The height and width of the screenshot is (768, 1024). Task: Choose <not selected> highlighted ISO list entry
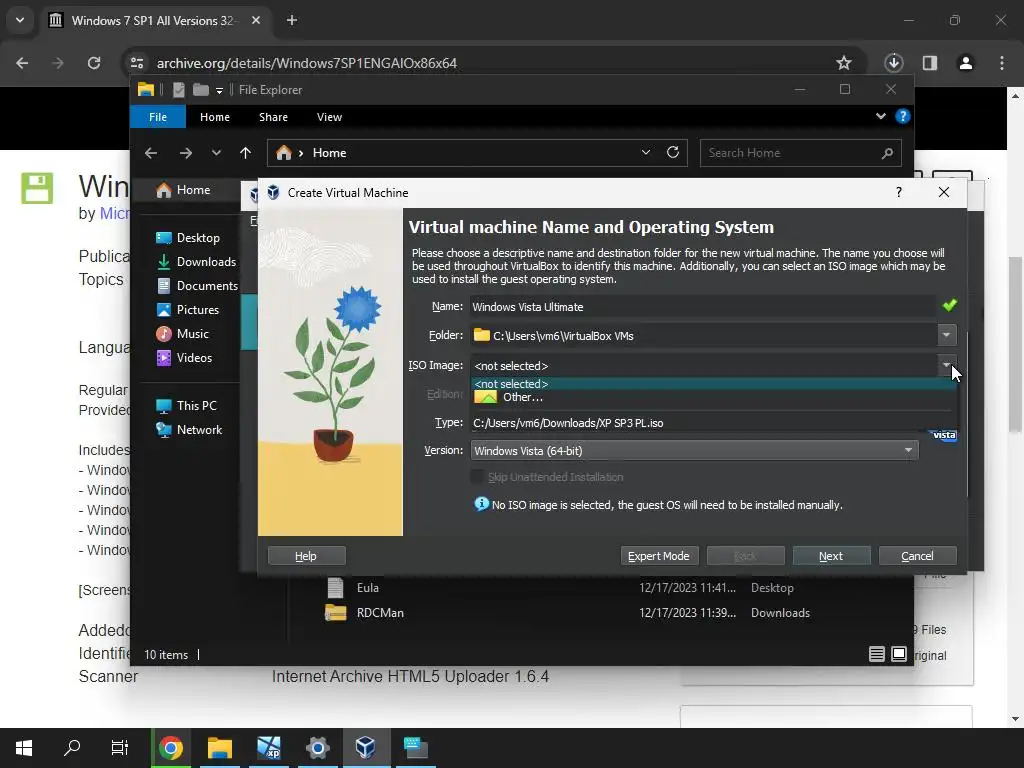pyautogui.click(x=714, y=384)
